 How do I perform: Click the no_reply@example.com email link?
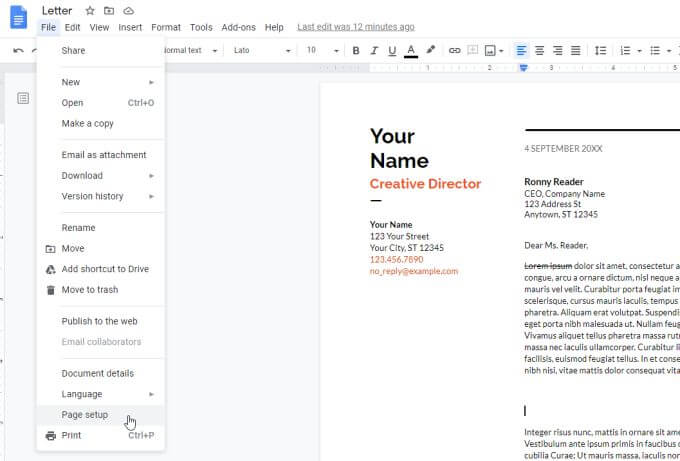(x=413, y=271)
